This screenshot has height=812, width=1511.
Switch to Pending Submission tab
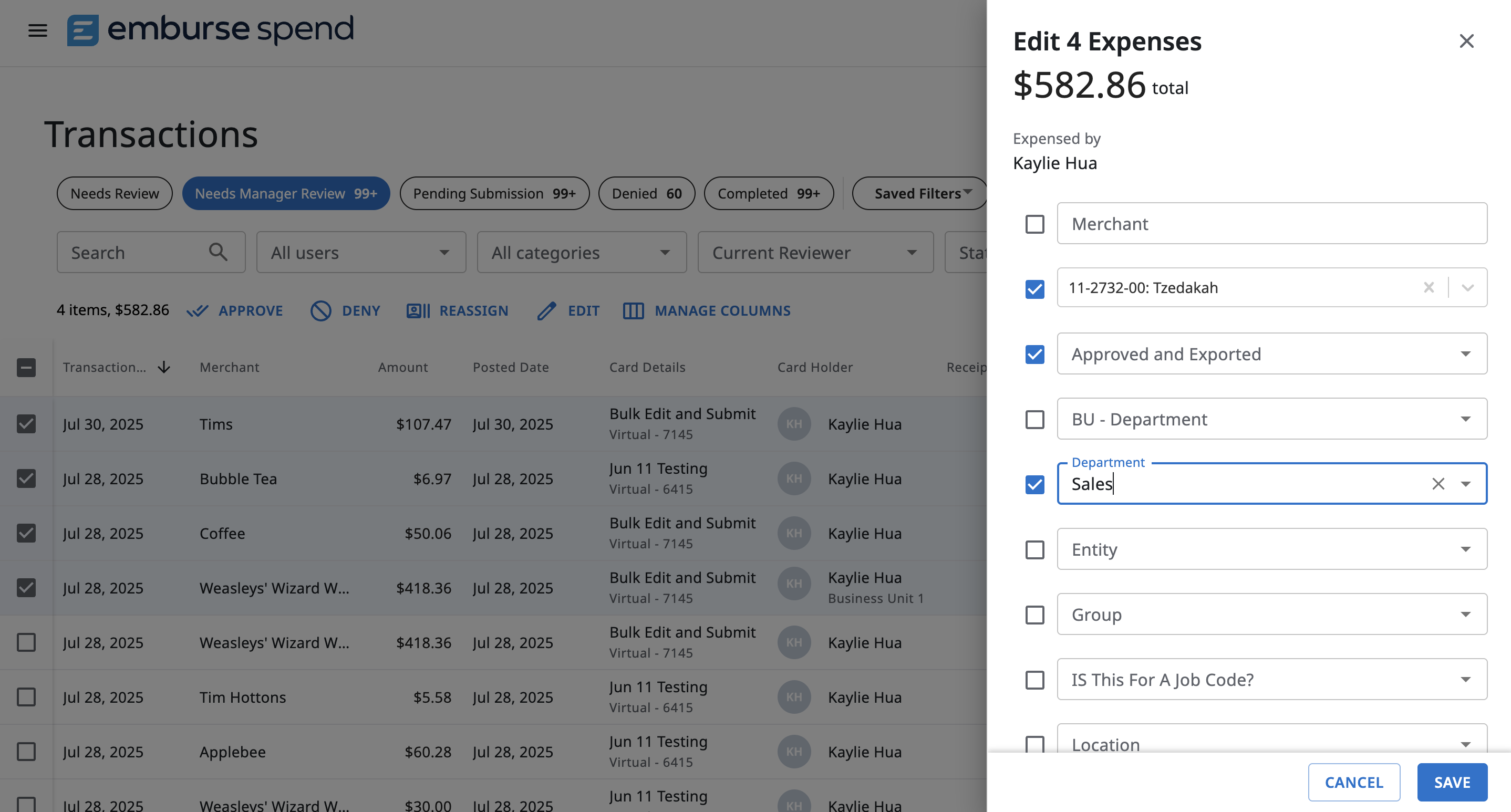pyautogui.click(x=494, y=193)
